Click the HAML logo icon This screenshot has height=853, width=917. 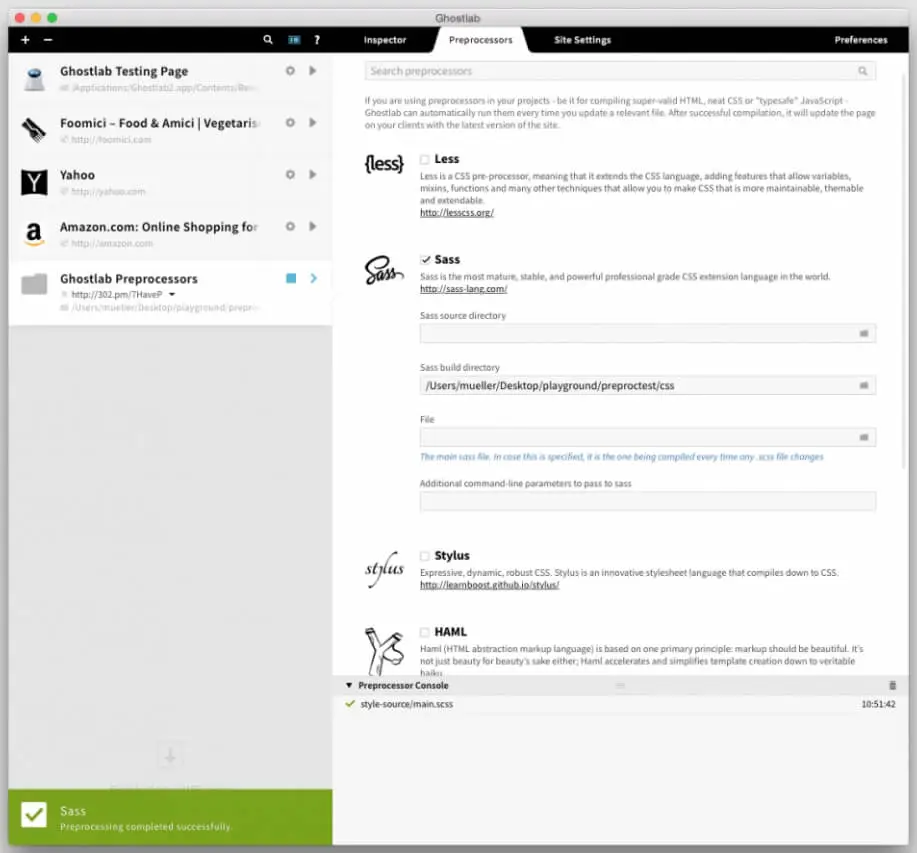pos(384,650)
